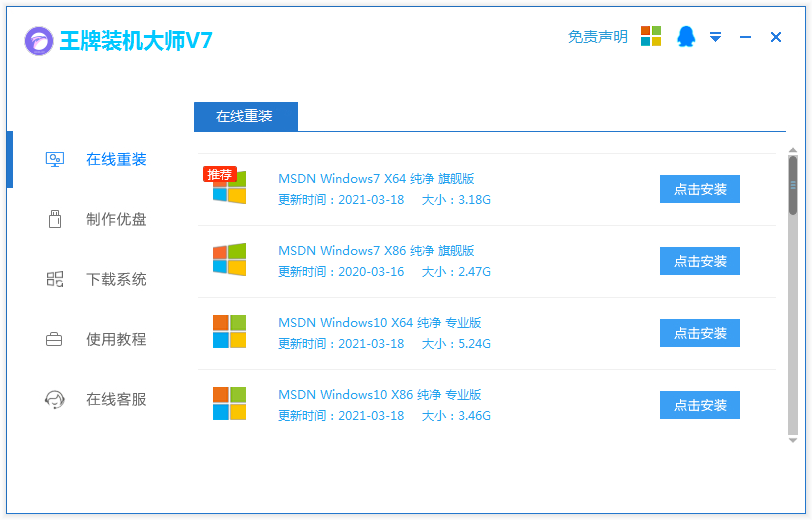Screen dimensions: 812x520
Task: Install MSDN Windows10 X86 via 点击安装
Action: click(700, 405)
